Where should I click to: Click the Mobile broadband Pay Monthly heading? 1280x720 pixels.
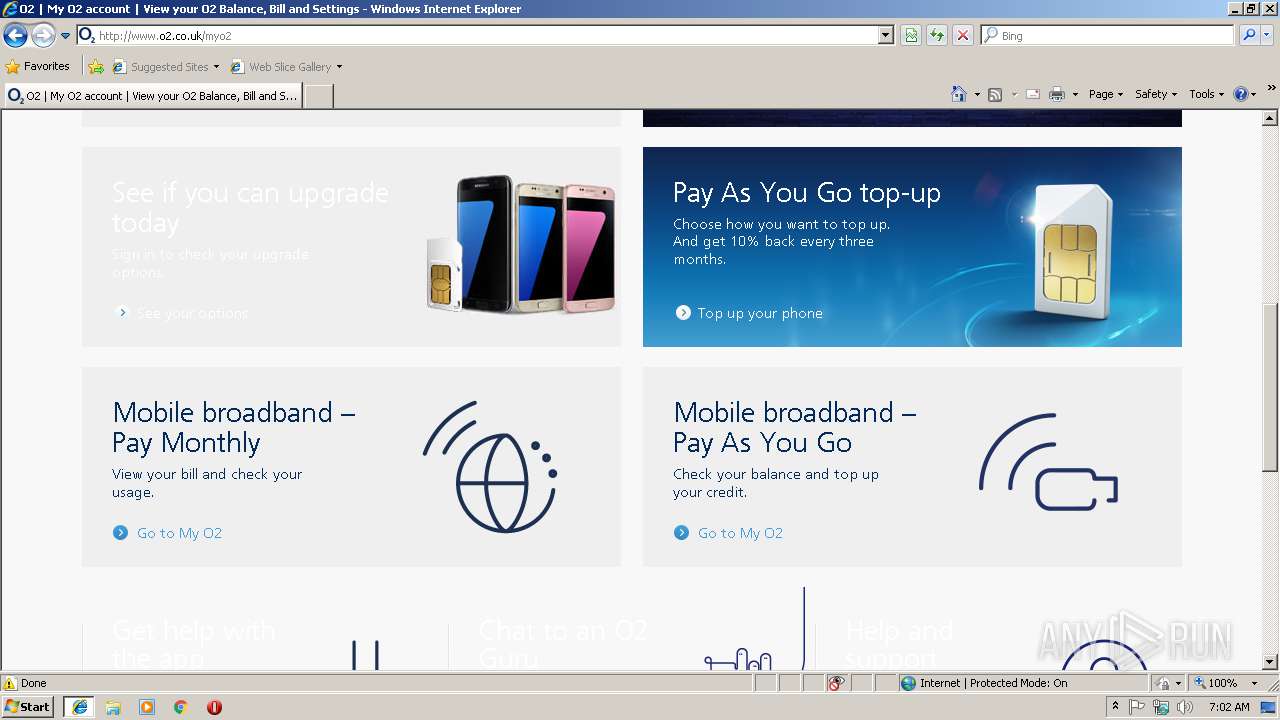click(x=234, y=427)
